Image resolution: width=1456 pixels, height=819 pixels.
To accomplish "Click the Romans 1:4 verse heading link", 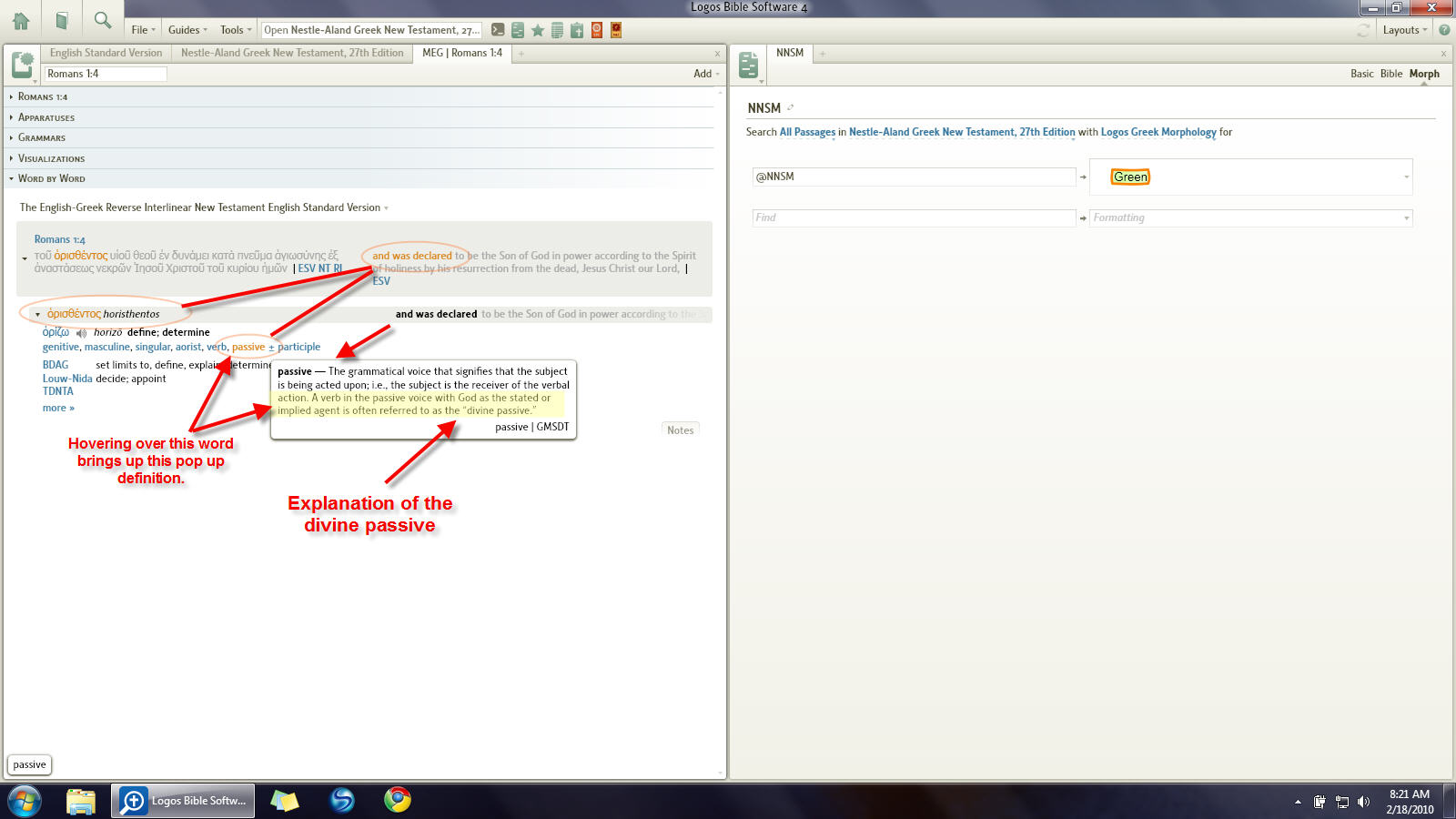I will click(60, 239).
